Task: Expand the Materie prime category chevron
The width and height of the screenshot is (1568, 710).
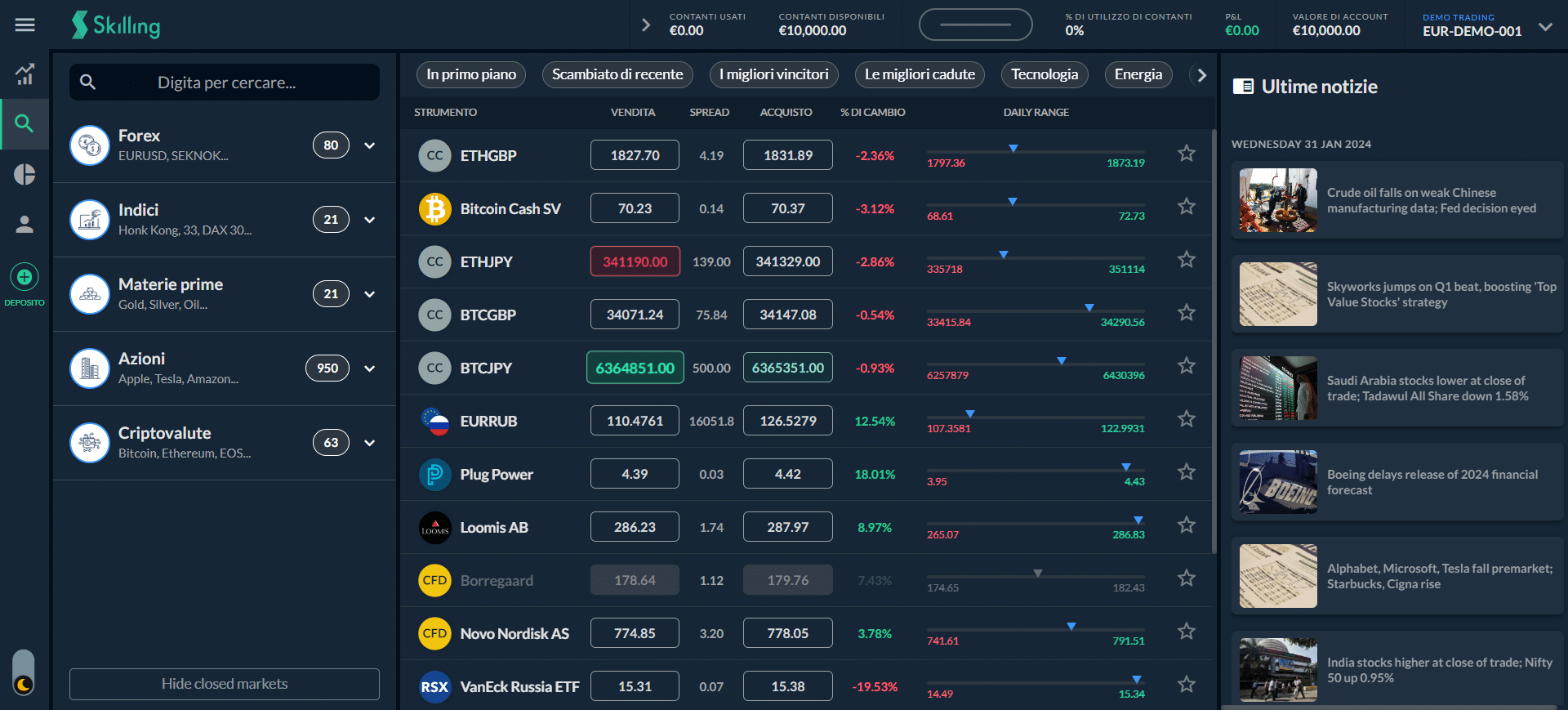Action: tap(370, 294)
